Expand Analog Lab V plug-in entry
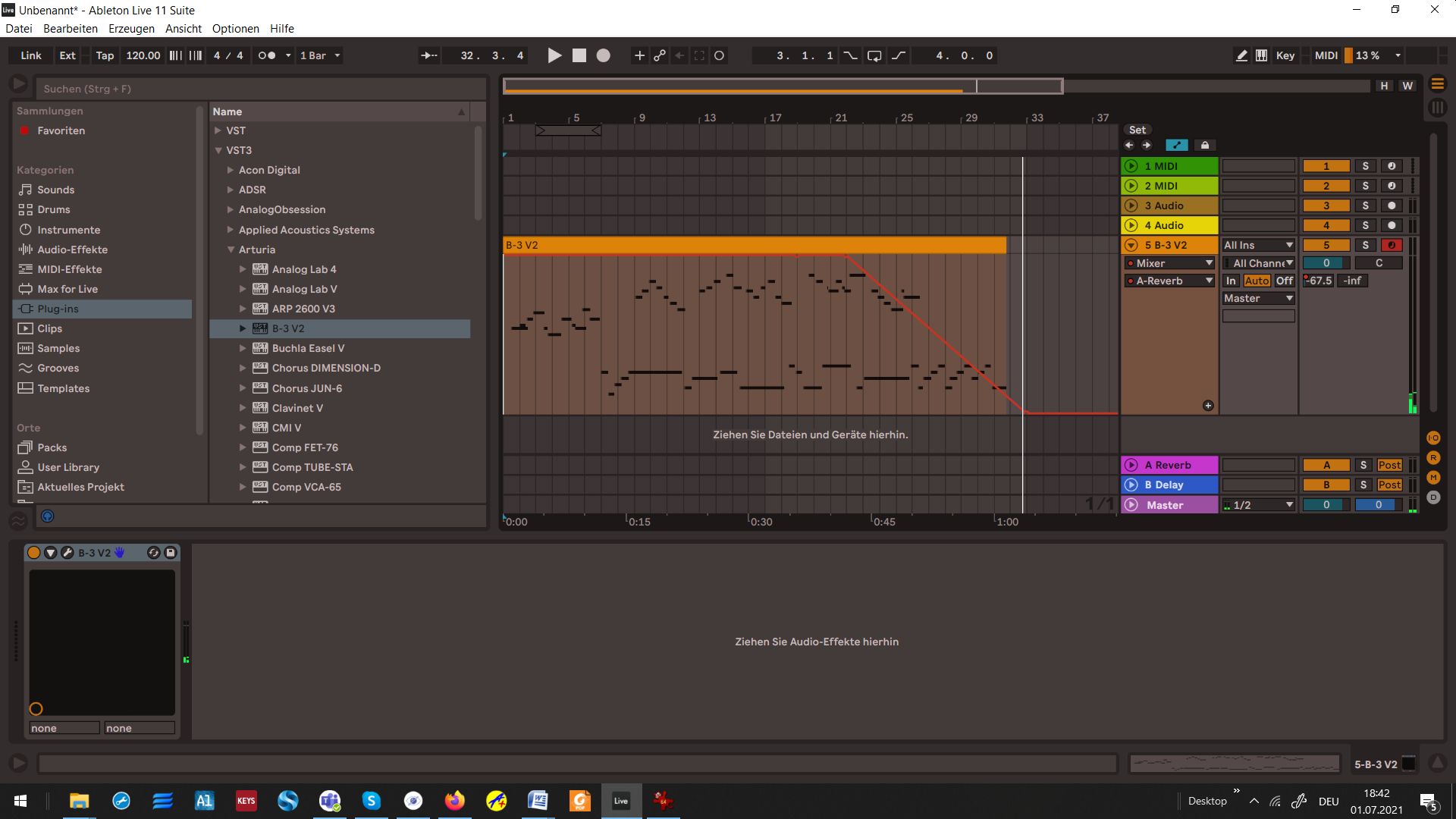 243,289
